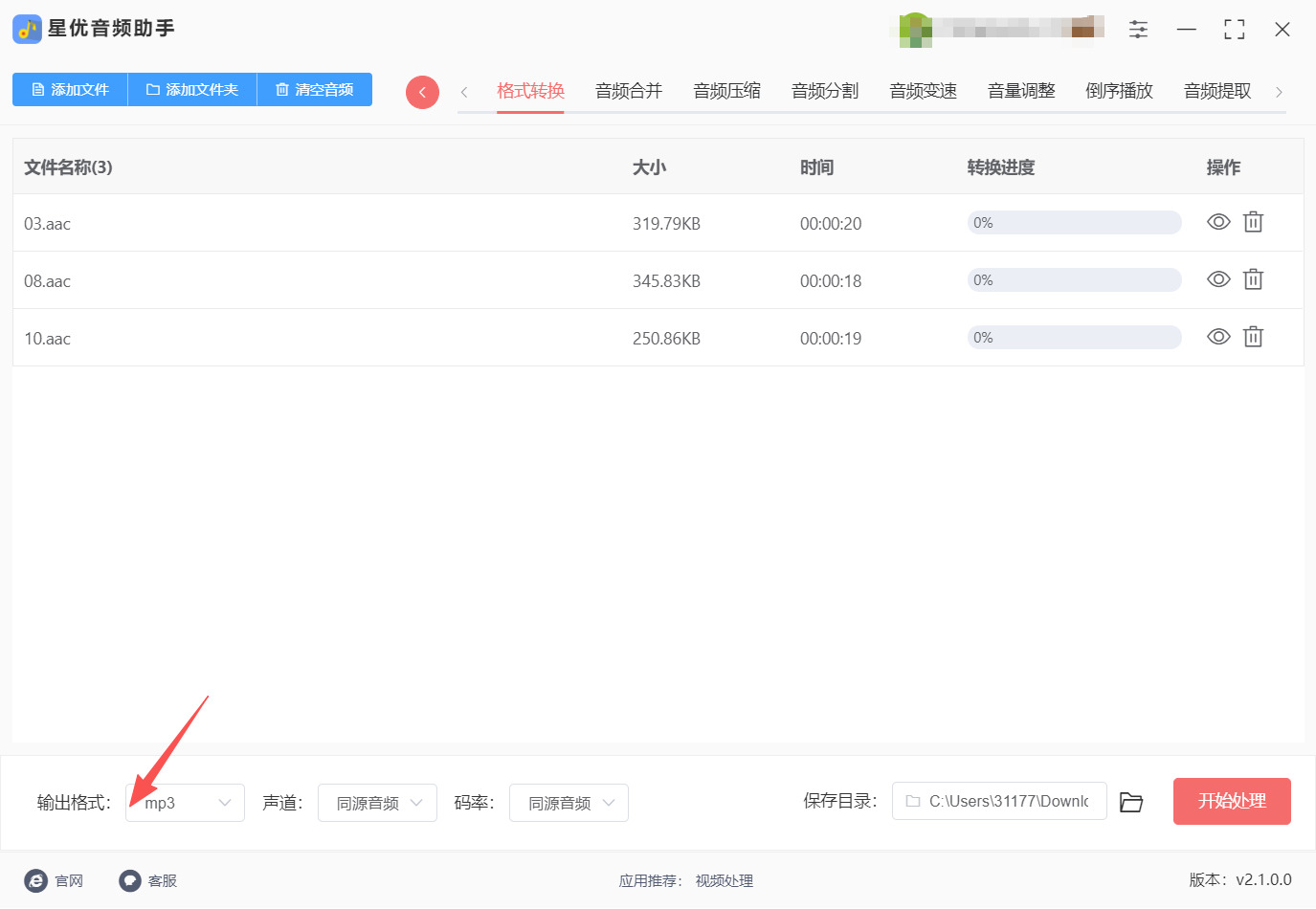Open the 声道 dropdown
Viewport: 1316px width, 909px height.
(x=377, y=803)
